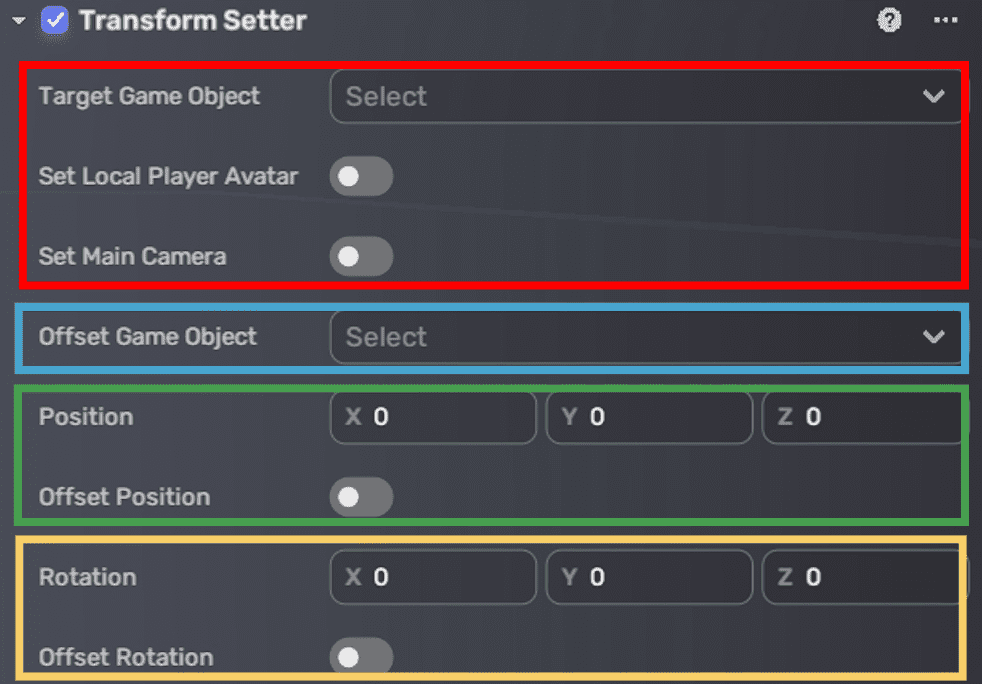
Task: Click the Position X value field
Action: (x=430, y=417)
